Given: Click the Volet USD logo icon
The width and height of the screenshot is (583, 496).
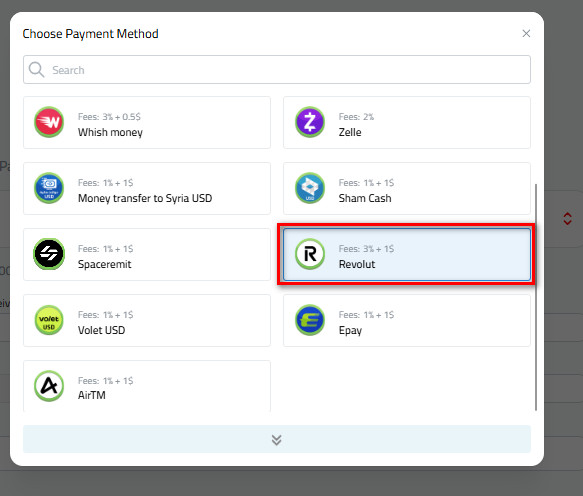Looking at the screenshot, I should coord(49,320).
